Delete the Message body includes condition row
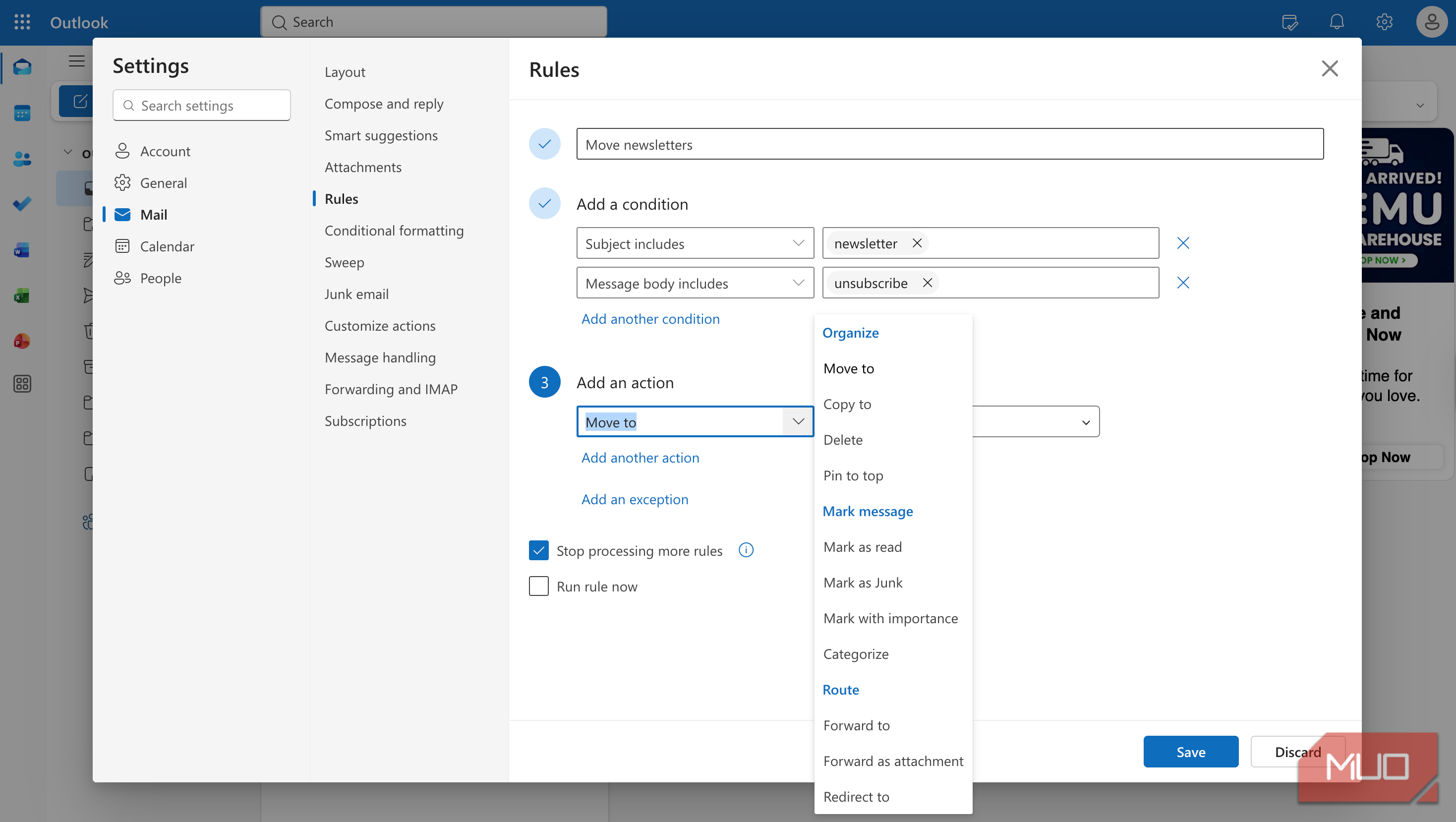The width and height of the screenshot is (1456, 822). (1183, 283)
